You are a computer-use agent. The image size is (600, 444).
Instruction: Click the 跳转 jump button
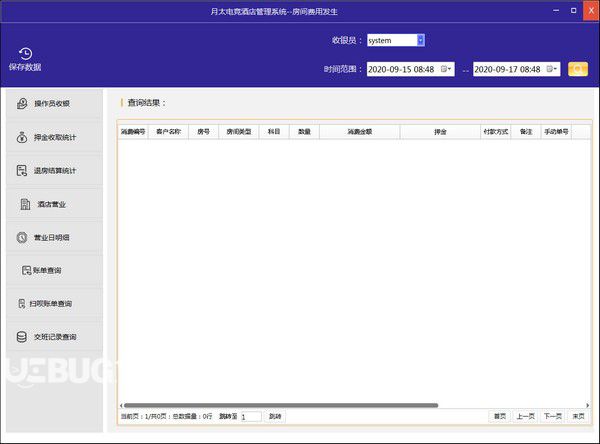click(x=275, y=416)
